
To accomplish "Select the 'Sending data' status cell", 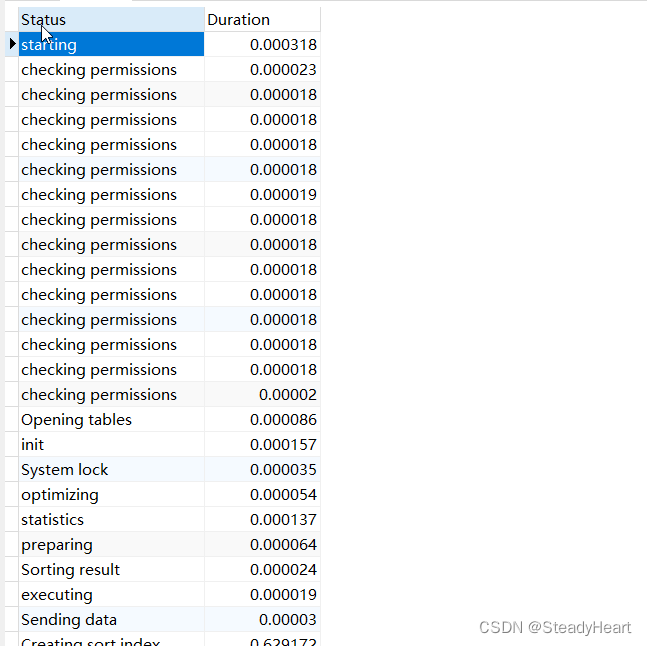I will coord(110,619).
